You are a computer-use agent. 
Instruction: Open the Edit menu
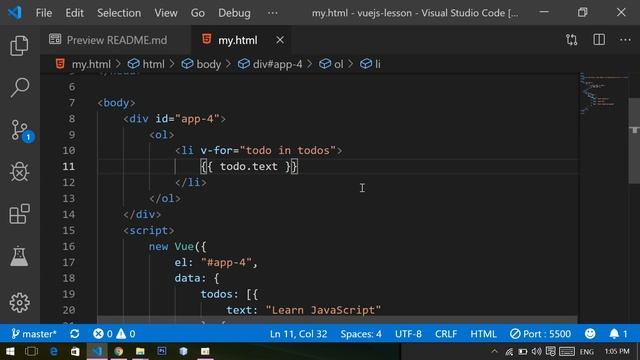click(x=74, y=13)
